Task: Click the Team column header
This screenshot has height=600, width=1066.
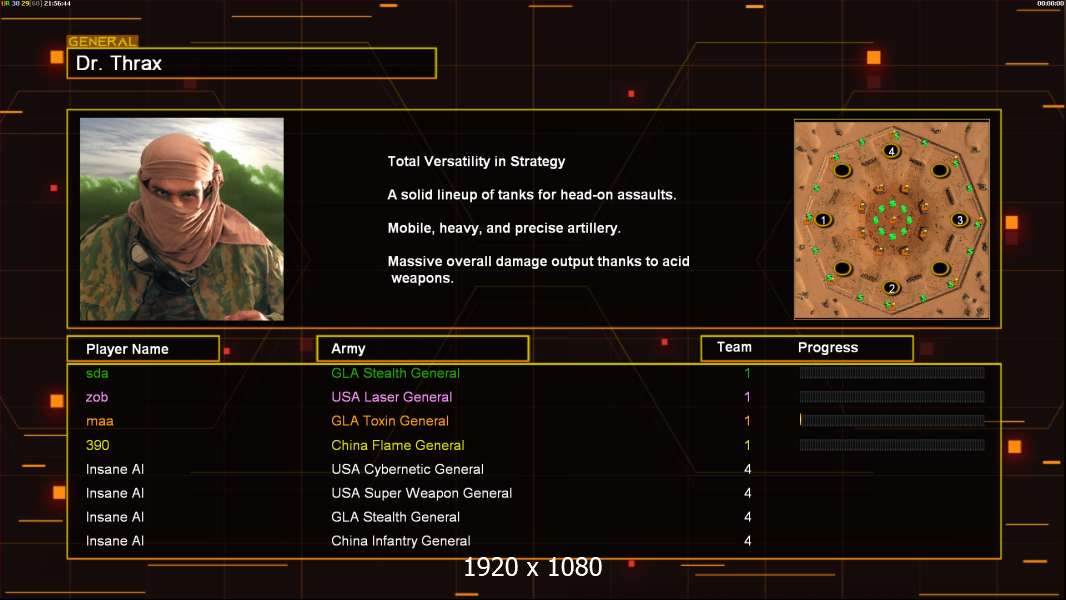Action: tap(734, 347)
